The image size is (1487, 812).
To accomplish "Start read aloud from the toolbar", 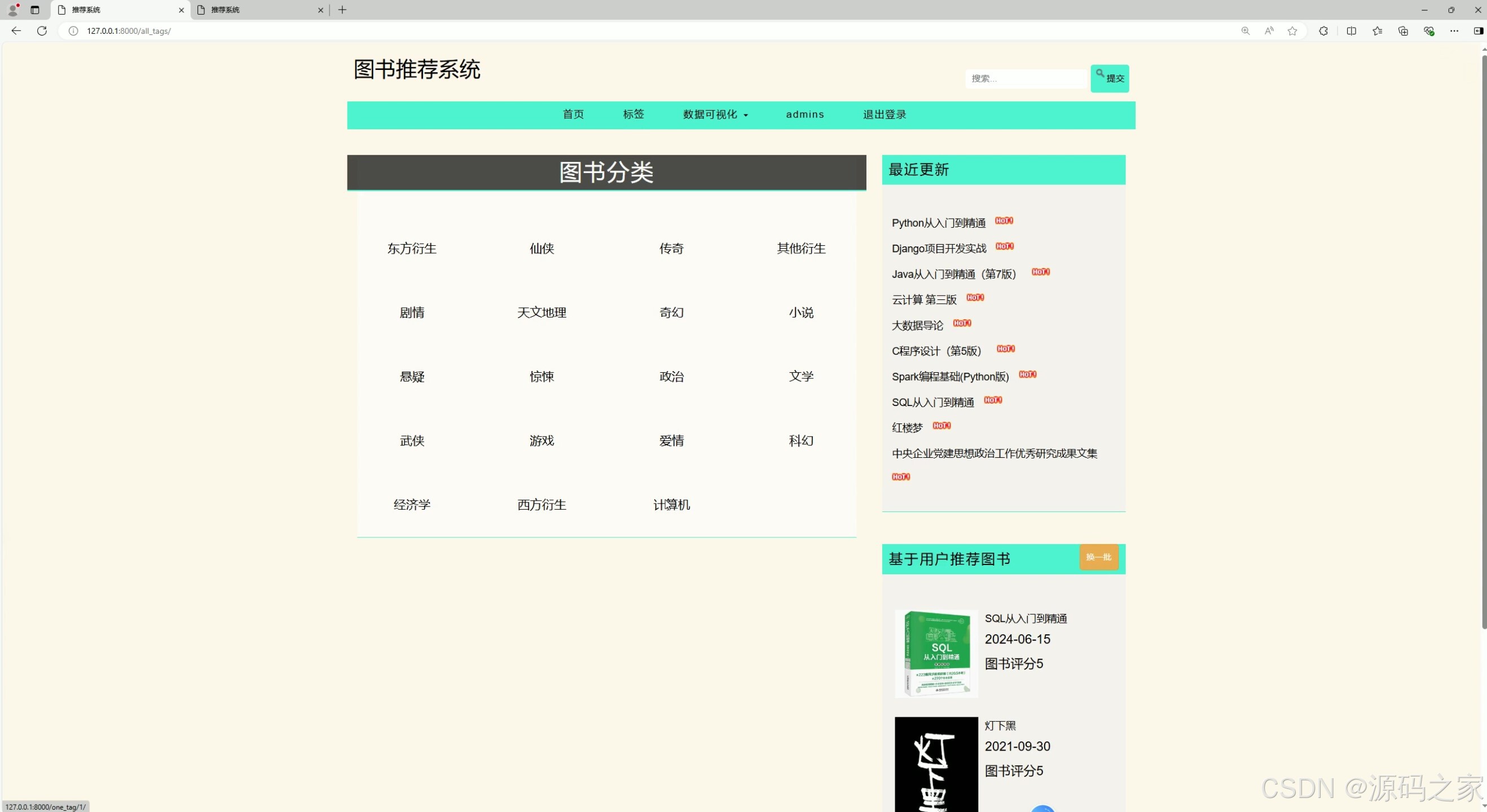I will point(1269,30).
